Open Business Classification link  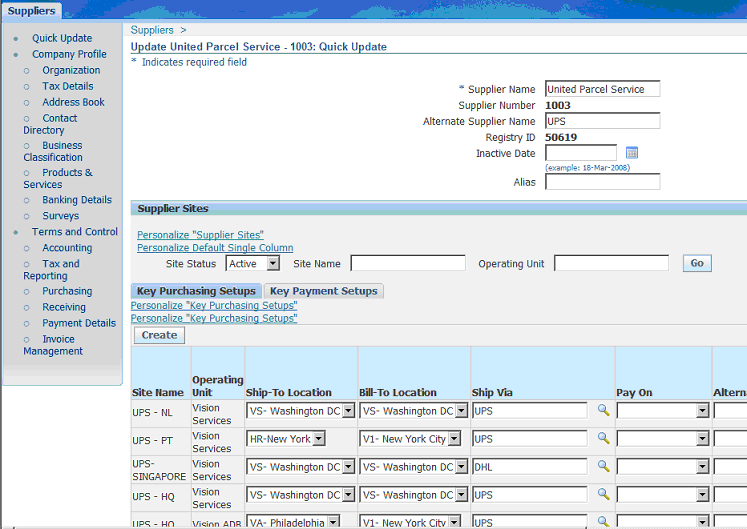click(x=53, y=151)
